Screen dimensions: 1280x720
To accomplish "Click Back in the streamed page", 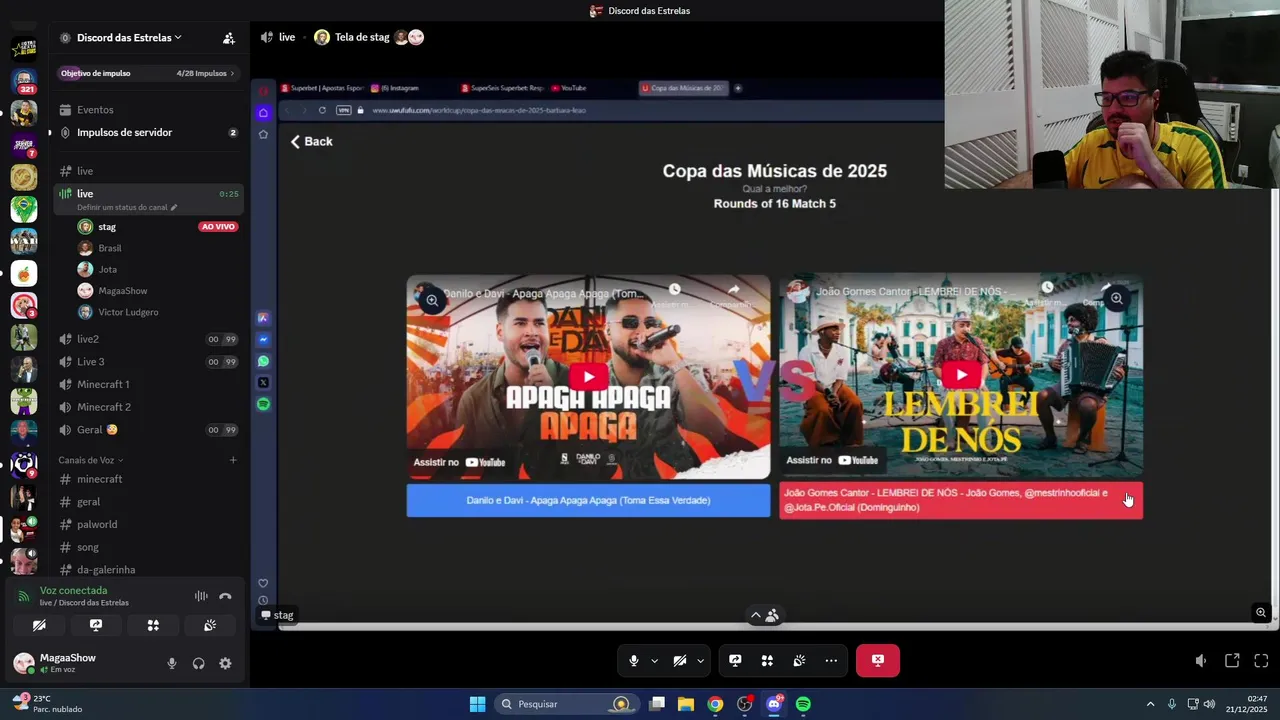I will 311,141.
